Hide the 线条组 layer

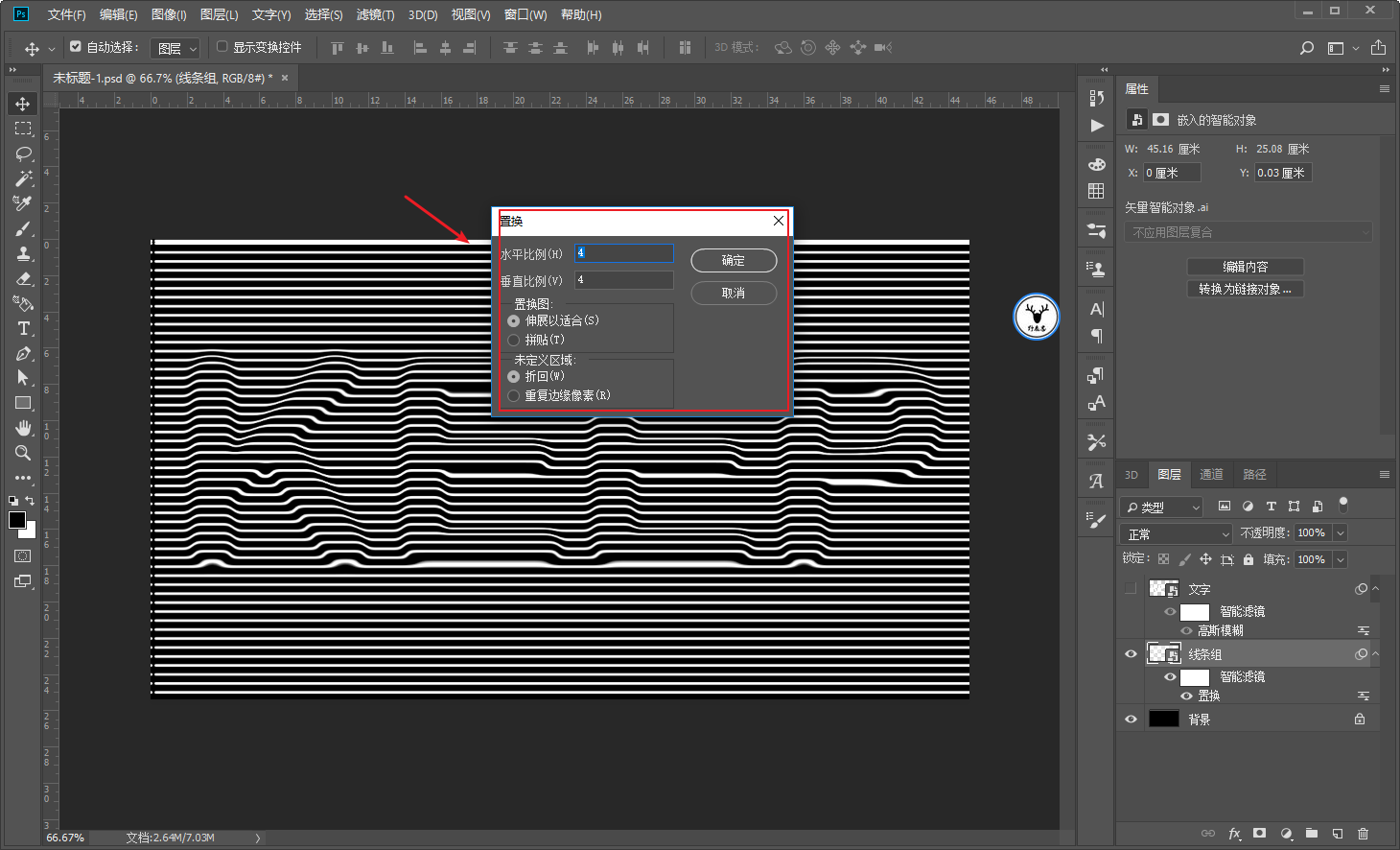click(x=1131, y=653)
